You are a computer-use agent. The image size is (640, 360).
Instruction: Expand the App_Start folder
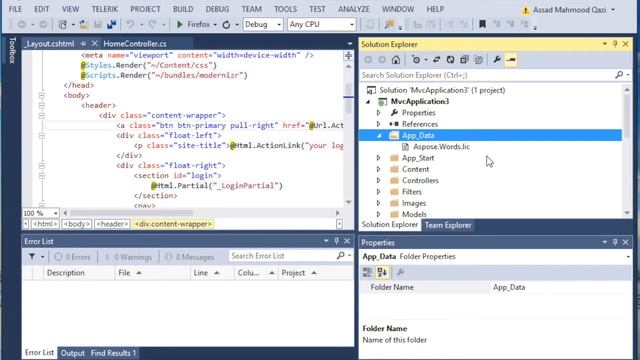pyautogui.click(x=378, y=158)
